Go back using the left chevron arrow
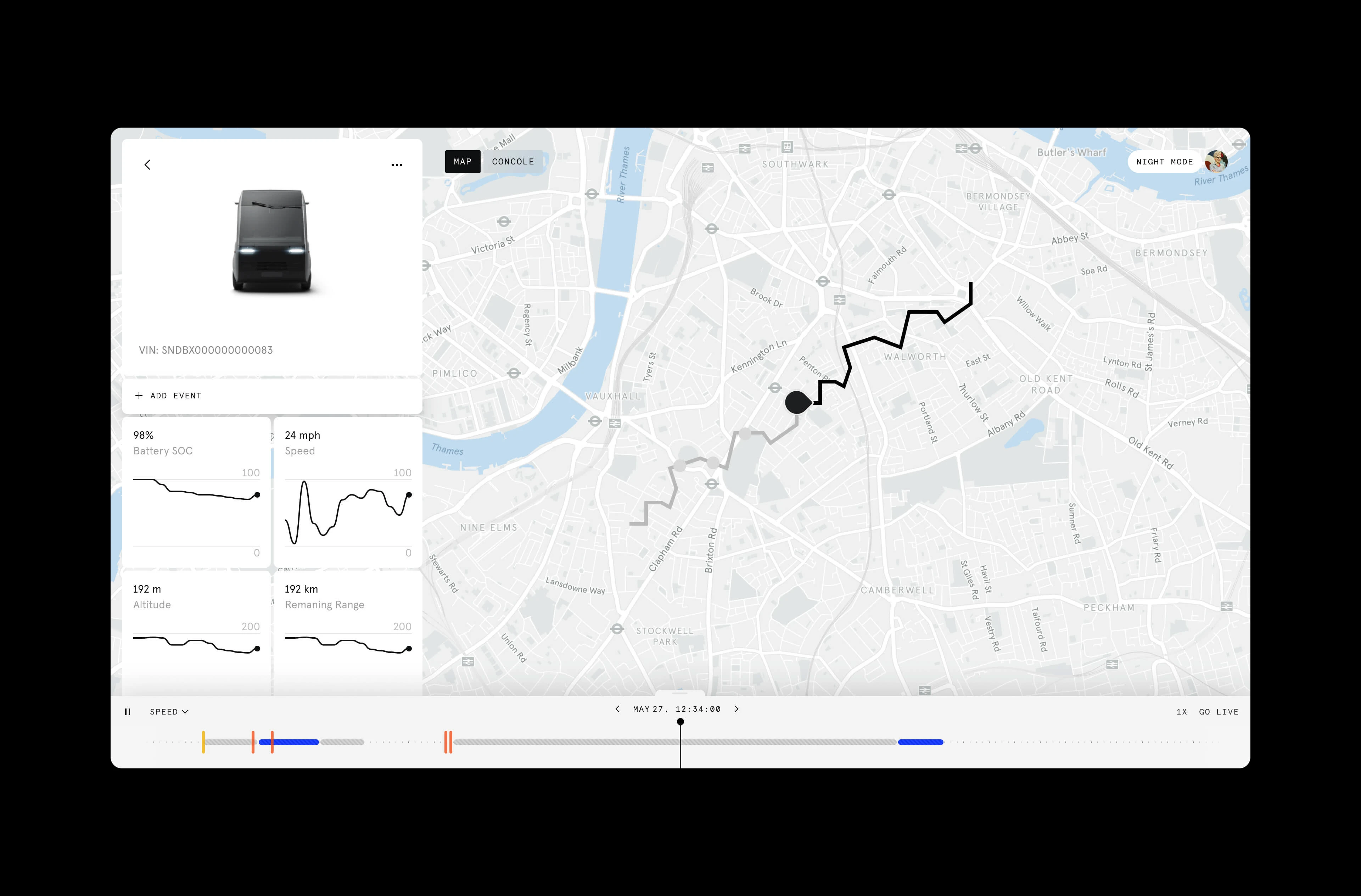This screenshot has width=1361, height=896. (147, 165)
